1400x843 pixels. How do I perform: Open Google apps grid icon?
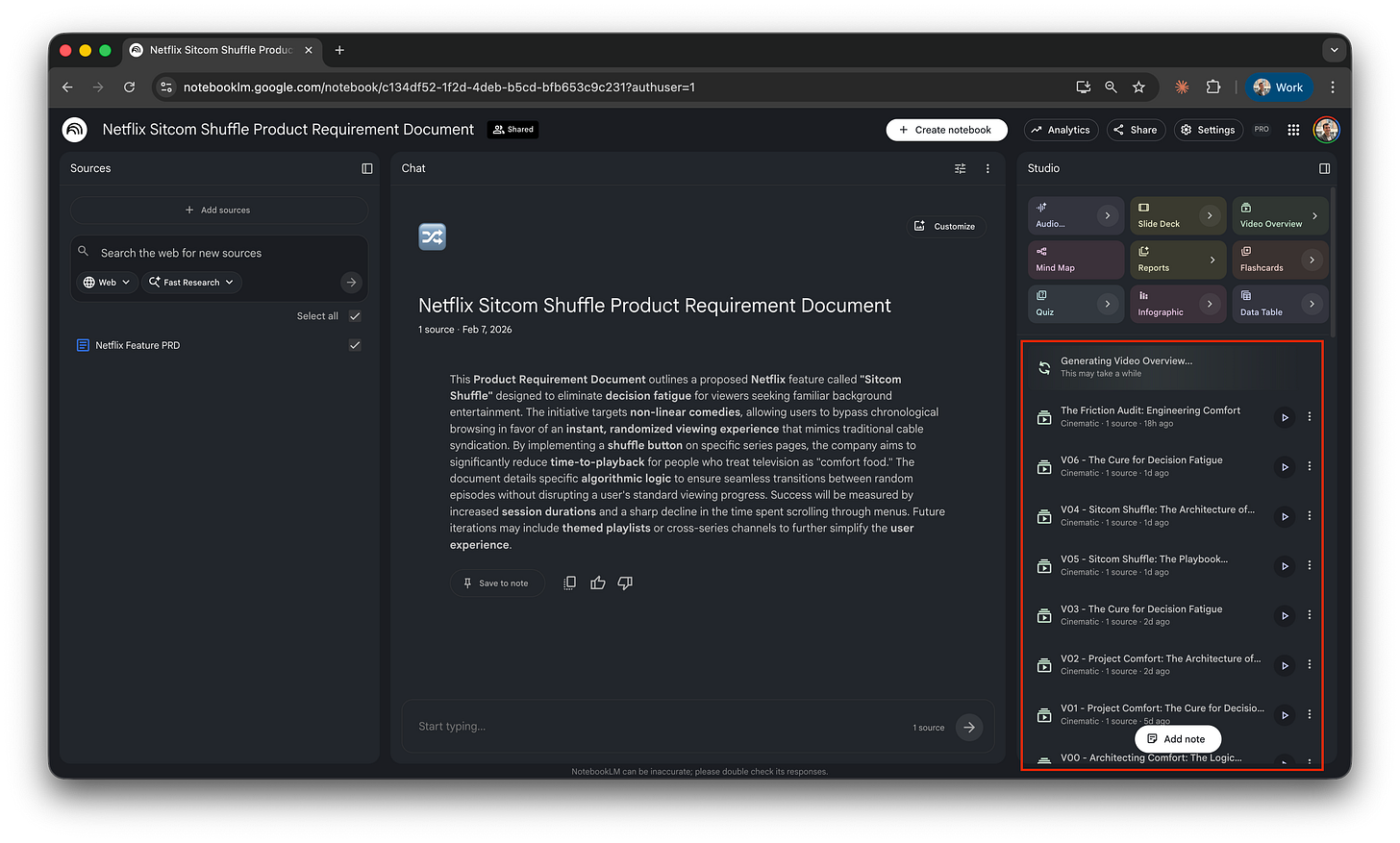(1293, 130)
